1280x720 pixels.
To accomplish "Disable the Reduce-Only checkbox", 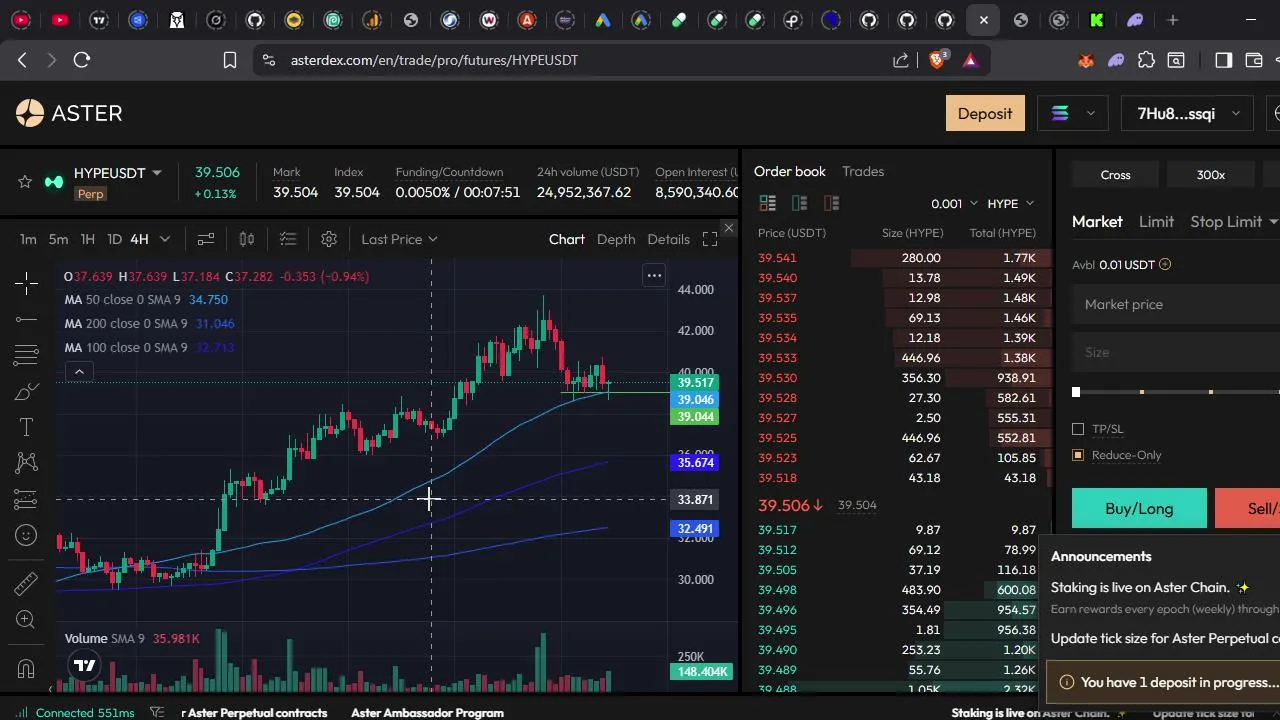I will click(x=1078, y=455).
